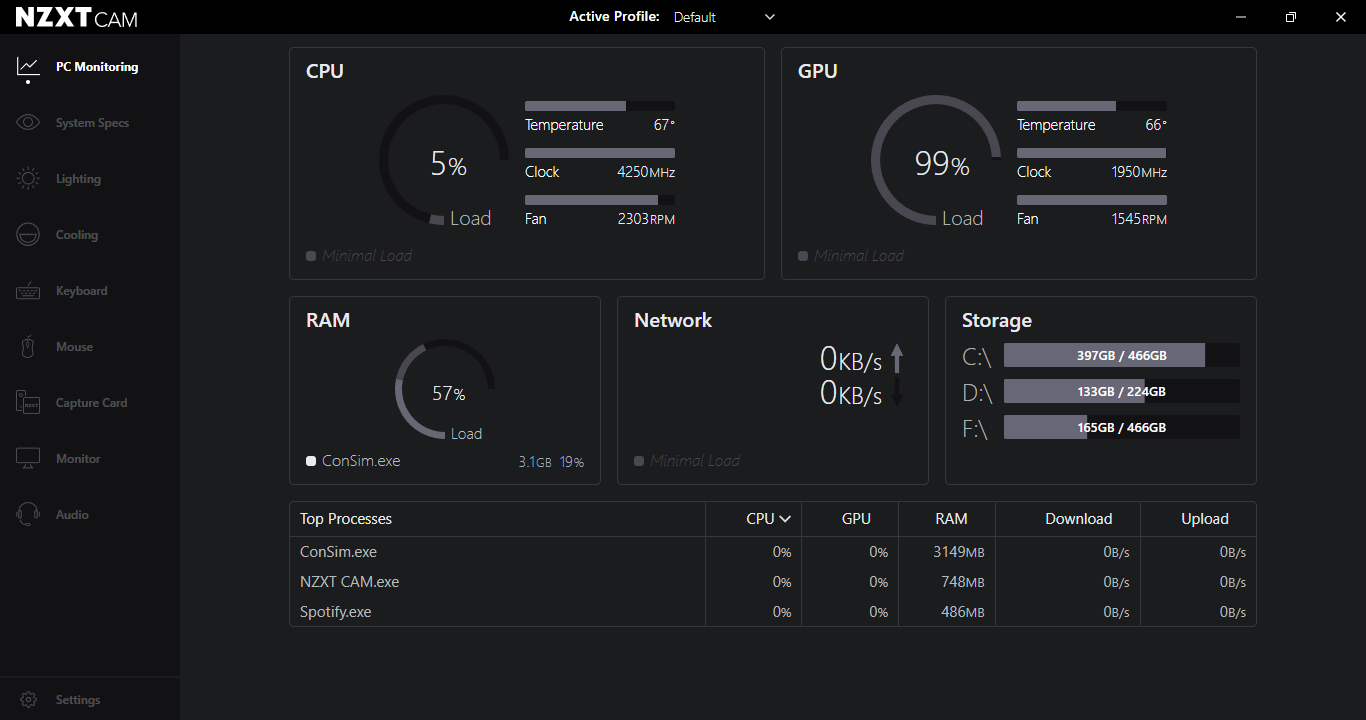The width and height of the screenshot is (1366, 720).
Task: Open the Audio headset icon
Action: point(28,515)
